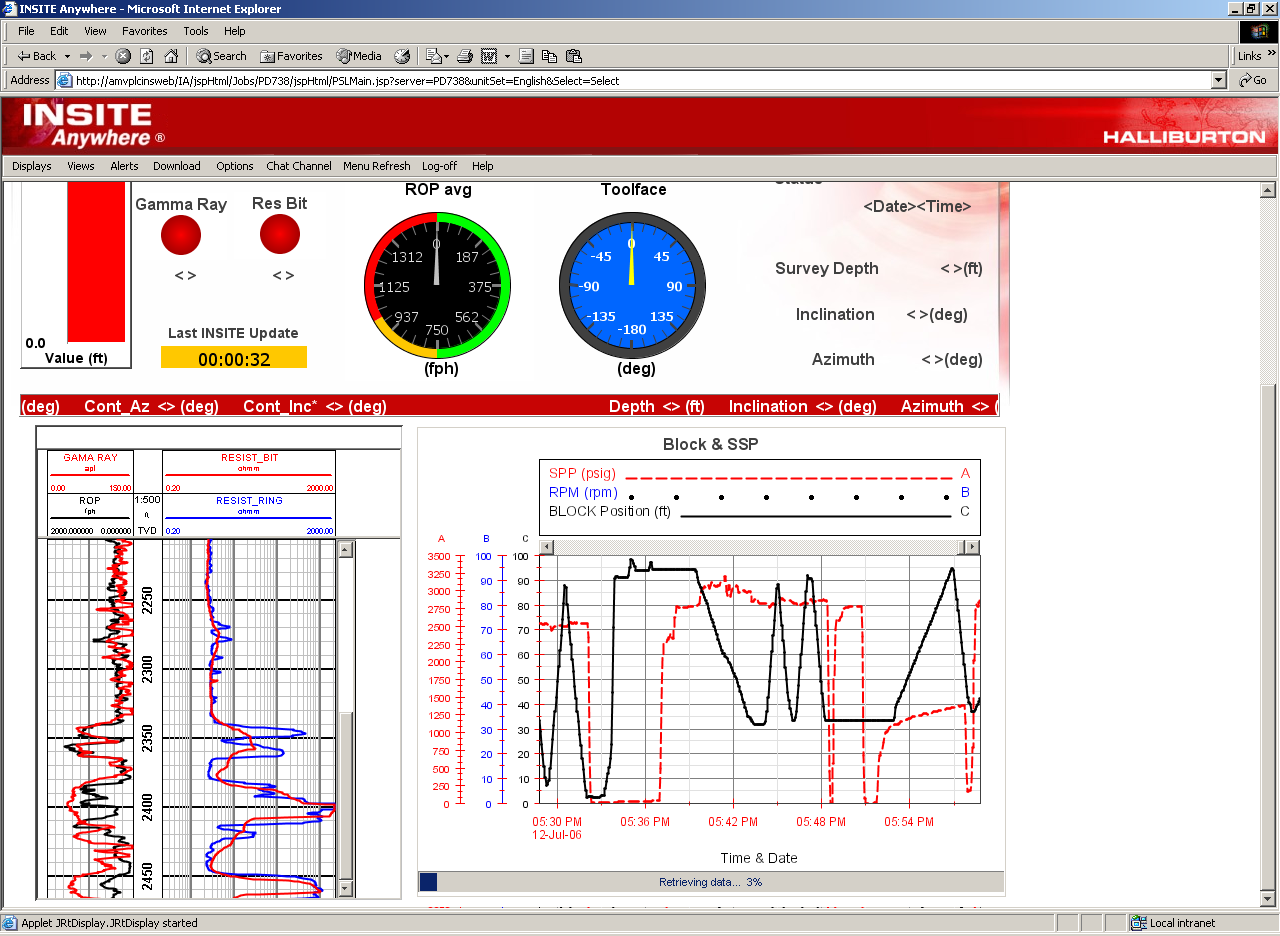Open the Views menu in INSITE
Viewport: 1280px width, 936px height.
81,166
